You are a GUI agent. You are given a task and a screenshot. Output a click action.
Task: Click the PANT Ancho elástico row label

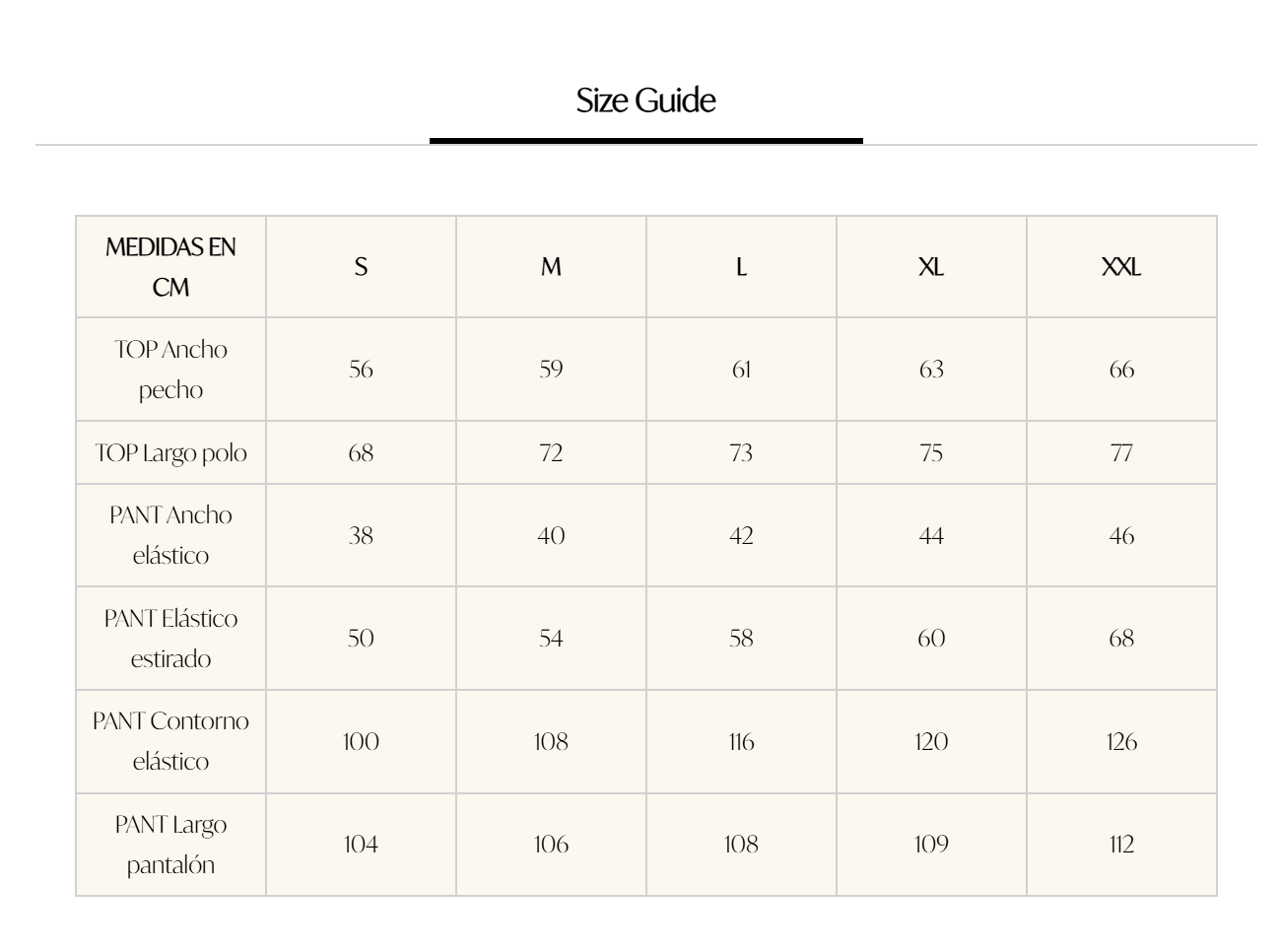tap(170, 535)
